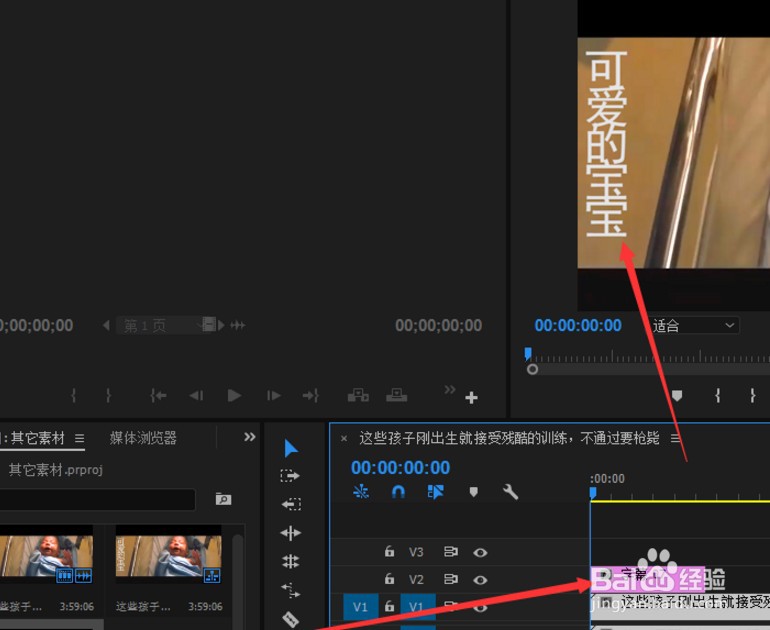Toggle sync lock for track V2
Image resolution: width=770 pixels, height=630 pixels.
[x=451, y=579]
